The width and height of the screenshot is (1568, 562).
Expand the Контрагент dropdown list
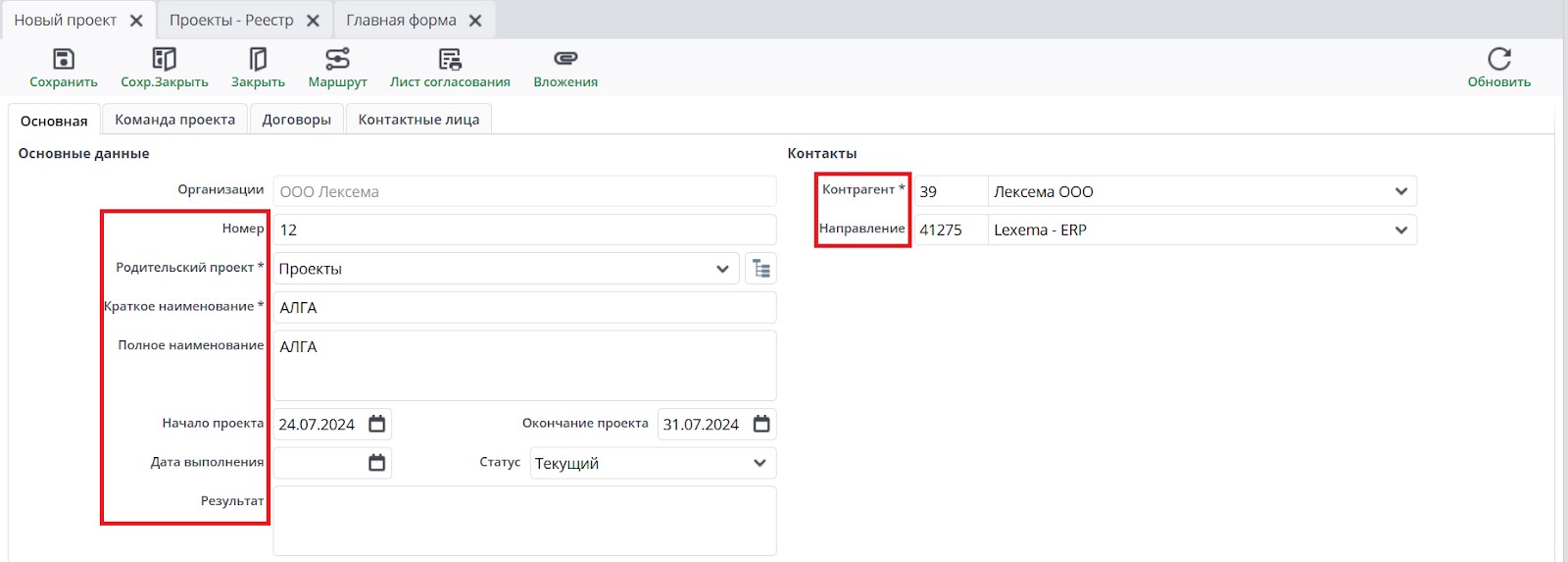coord(1401,191)
